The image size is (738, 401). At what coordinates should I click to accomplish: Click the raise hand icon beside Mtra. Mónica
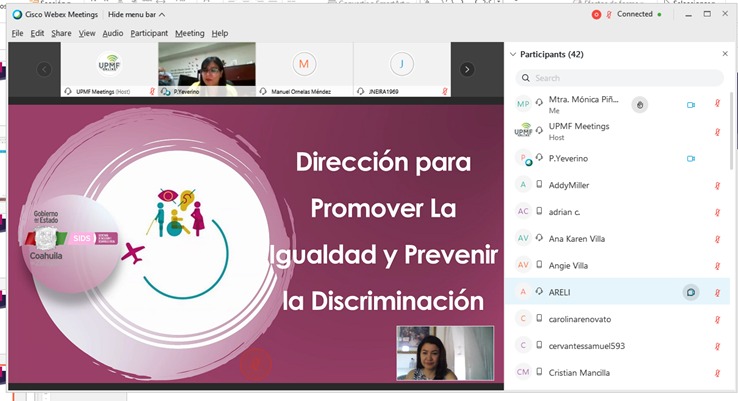[x=641, y=104]
